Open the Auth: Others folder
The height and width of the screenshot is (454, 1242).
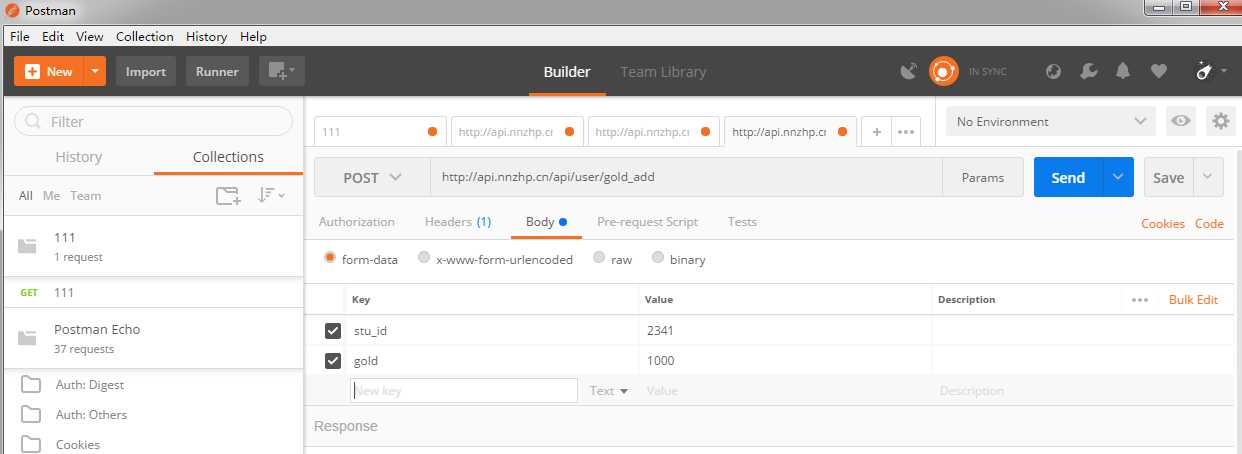[154, 415]
